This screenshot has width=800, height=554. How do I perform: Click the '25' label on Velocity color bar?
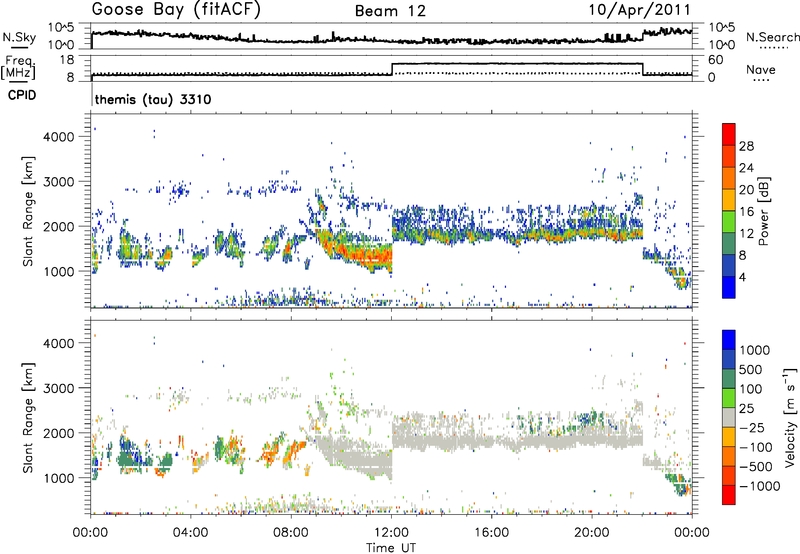(747, 409)
